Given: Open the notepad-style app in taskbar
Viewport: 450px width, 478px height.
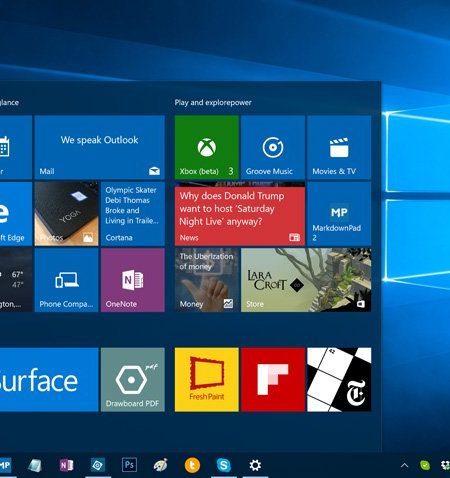Looking at the screenshot, I should (35, 465).
